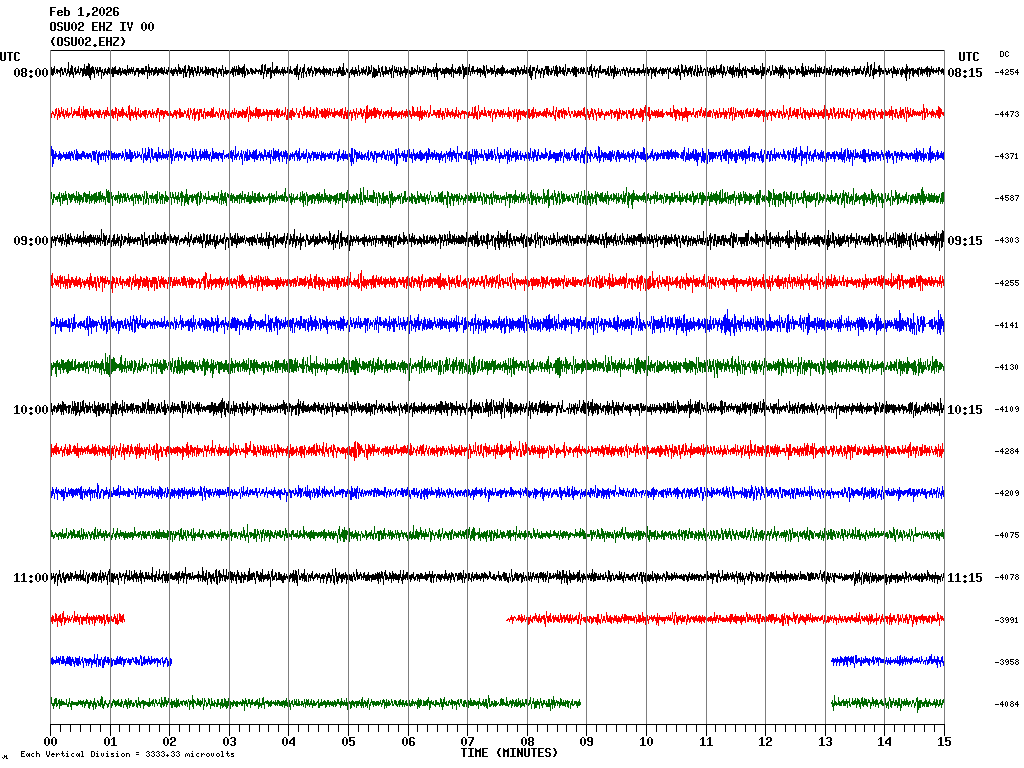
Task: Select the 08 minute tick label
Action: click(x=527, y=742)
